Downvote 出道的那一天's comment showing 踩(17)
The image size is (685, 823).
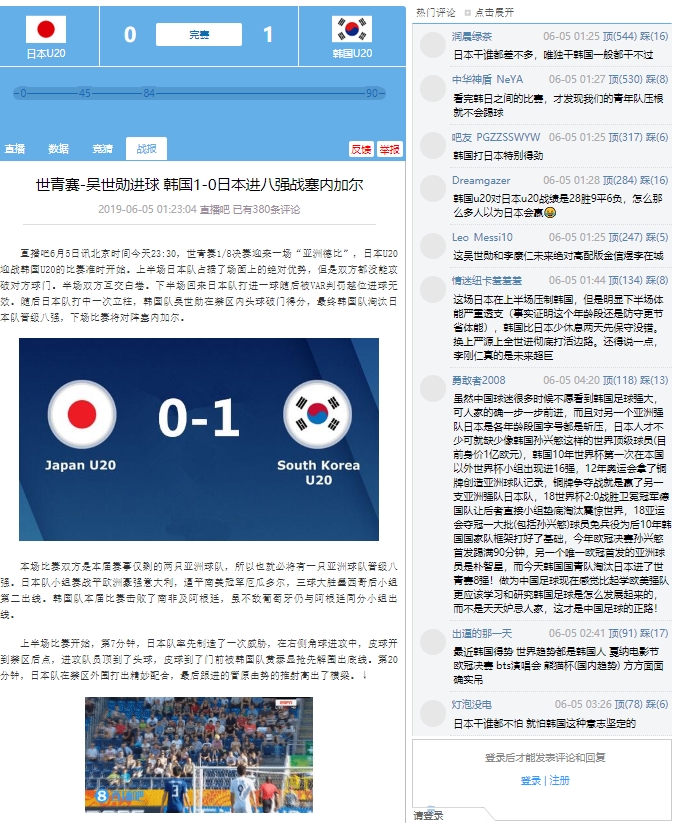pyautogui.click(x=654, y=634)
